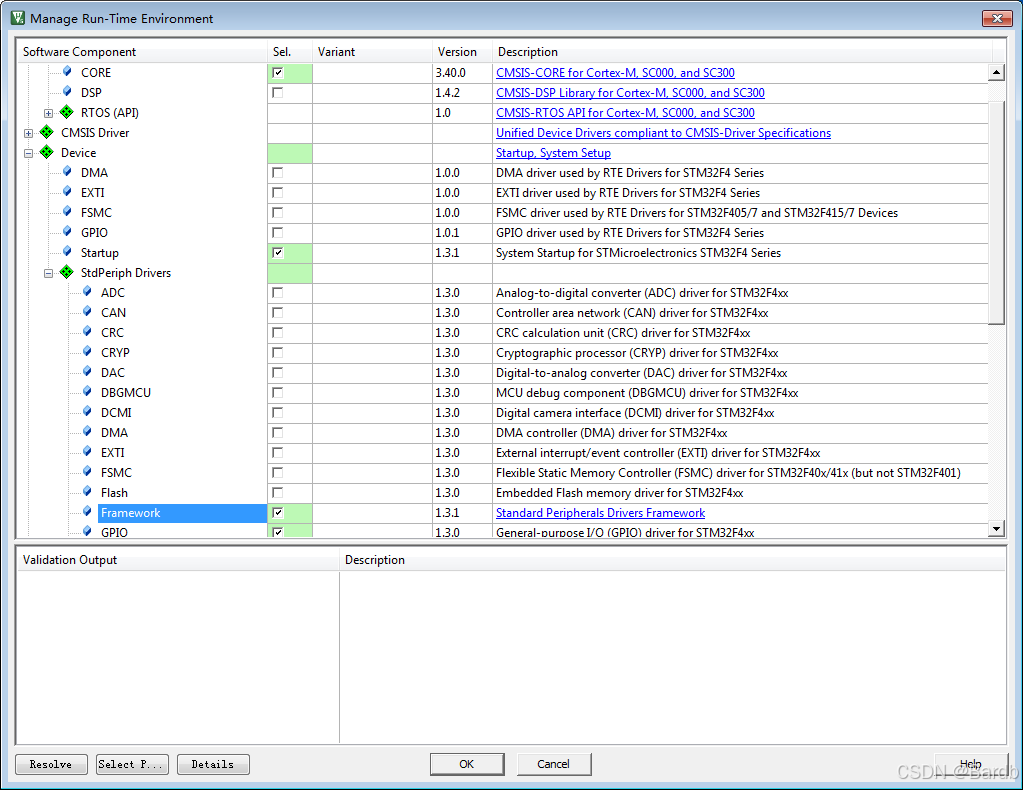Open the CMSIS-RTOS API link
The width and height of the screenshot is (1023, 790).
point(625,113)
